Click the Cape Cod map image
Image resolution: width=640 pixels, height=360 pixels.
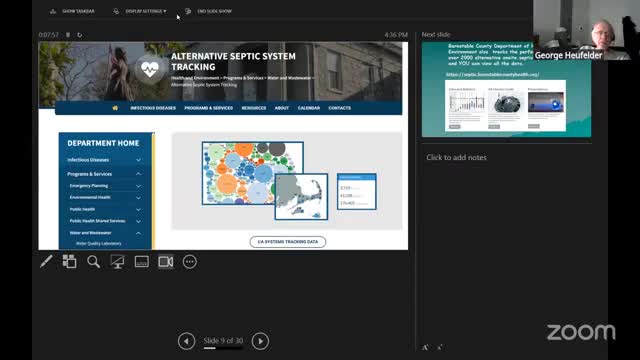[301, 196]
